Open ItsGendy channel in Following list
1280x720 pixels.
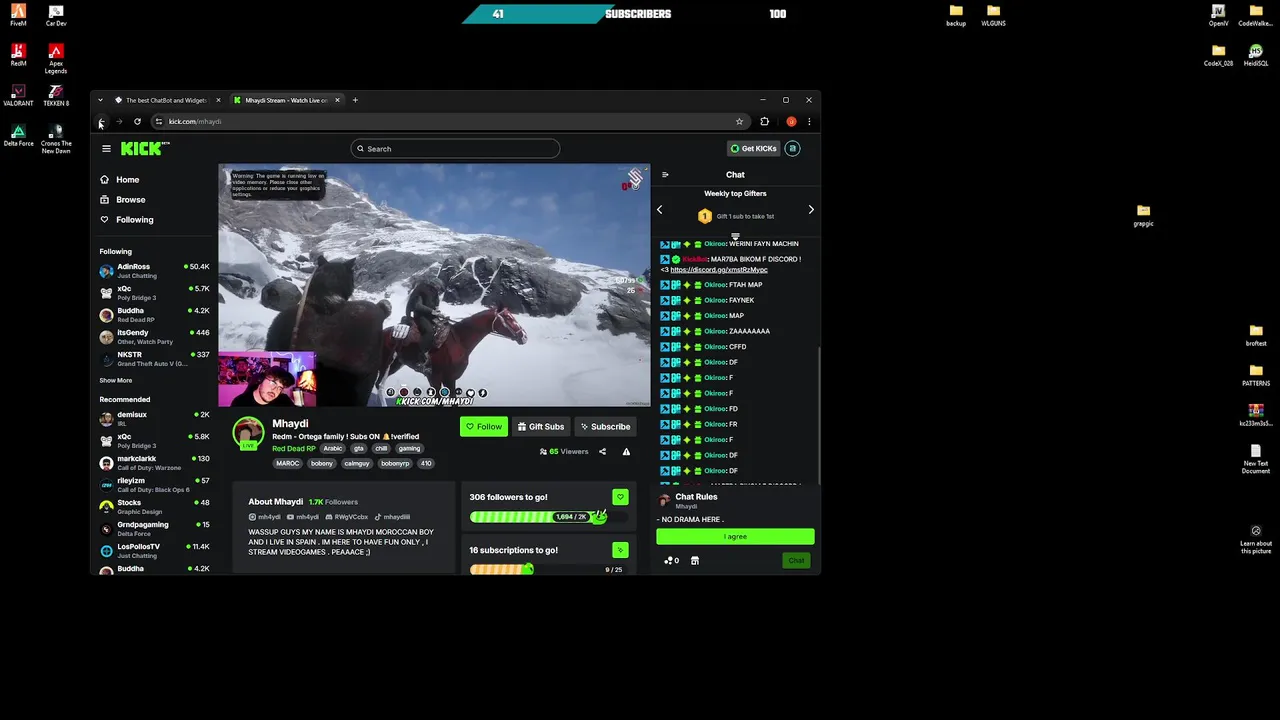pyautogui.click(x=154, y=337)
